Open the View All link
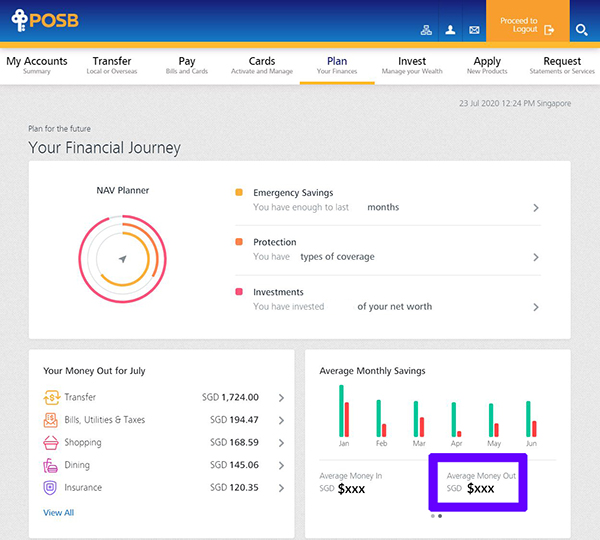The height and width of the screenshot is (540, 600). (58, 513)
